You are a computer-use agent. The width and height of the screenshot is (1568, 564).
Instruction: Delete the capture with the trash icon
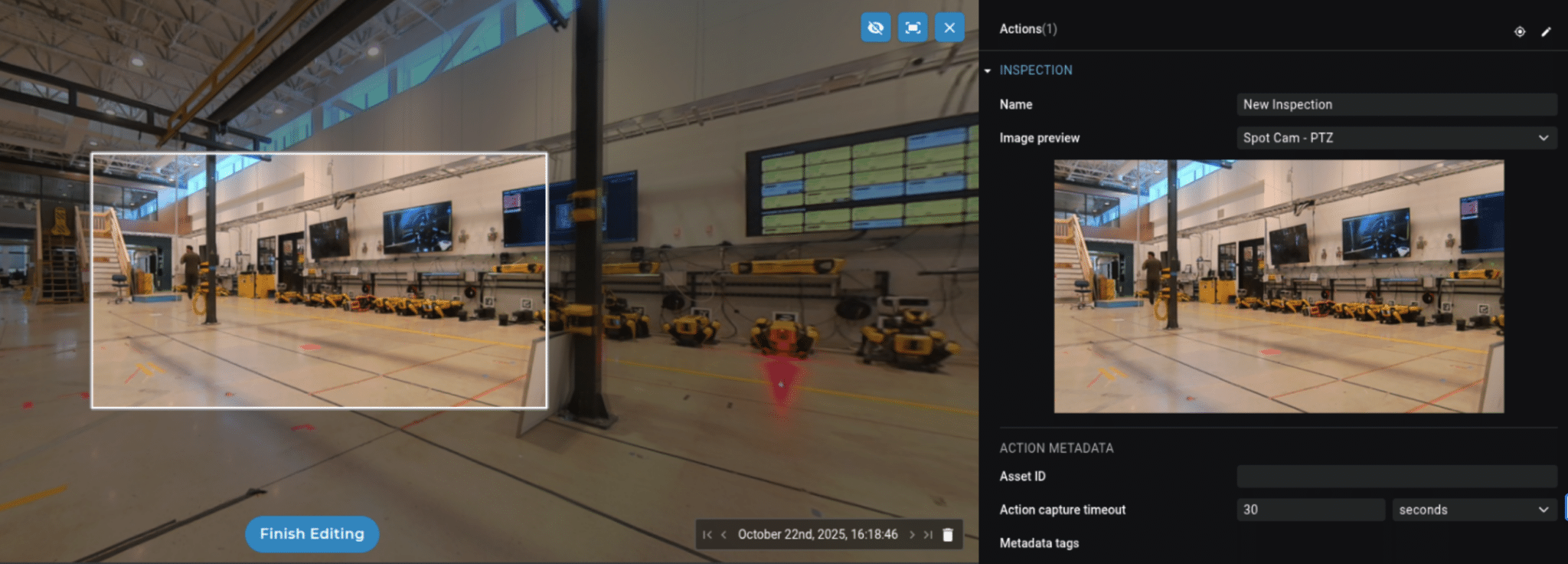tap(948, 535)
